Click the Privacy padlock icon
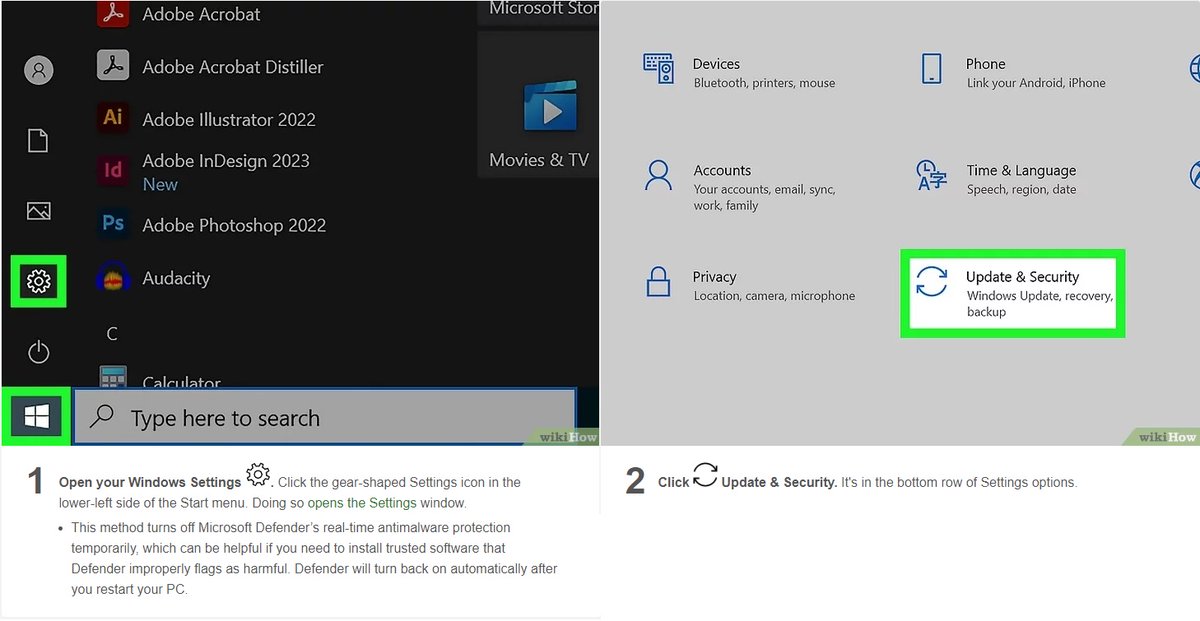Screen dimensions: 1200x621 pyautogui.click(x=658, y=282)
